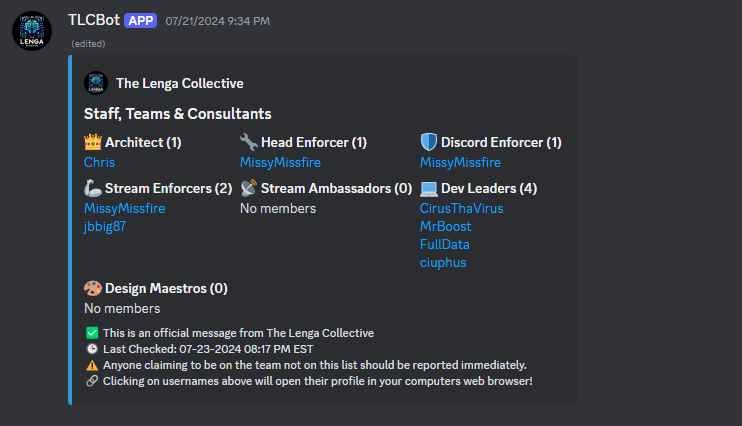The image size is (742, 426).
Task: Click the TLCBot avatar image
Action: coord(32,30)
